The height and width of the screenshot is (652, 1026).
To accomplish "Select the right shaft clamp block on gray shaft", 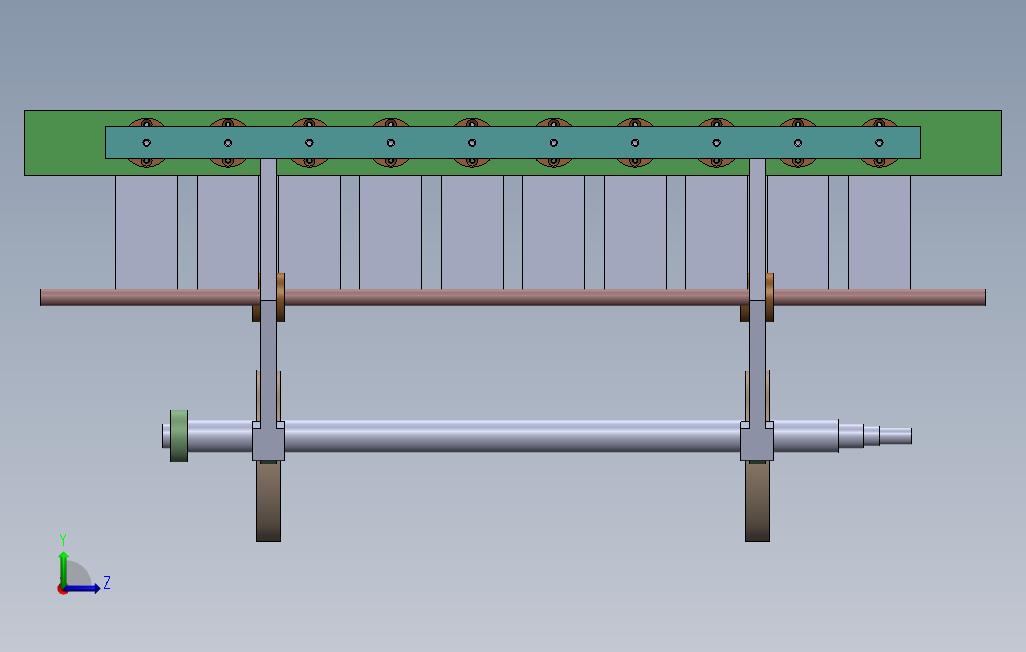I will coord(757,442).
